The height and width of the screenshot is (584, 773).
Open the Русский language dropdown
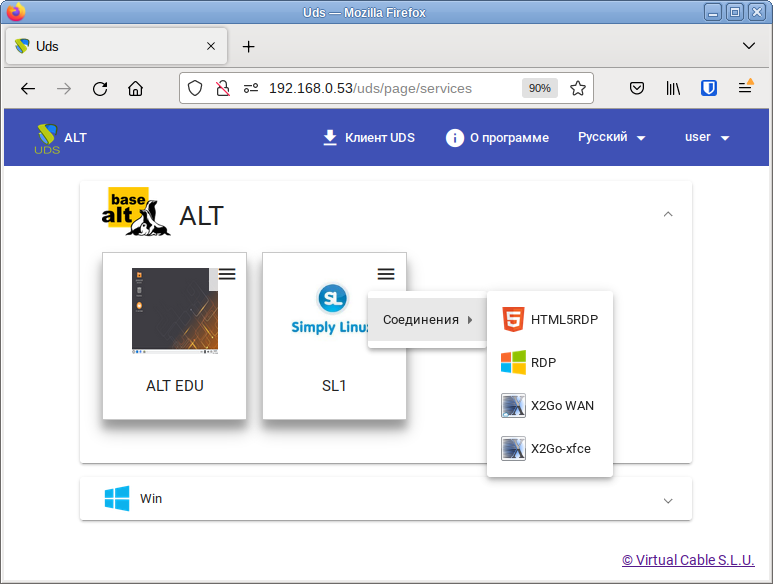(611, 137)
